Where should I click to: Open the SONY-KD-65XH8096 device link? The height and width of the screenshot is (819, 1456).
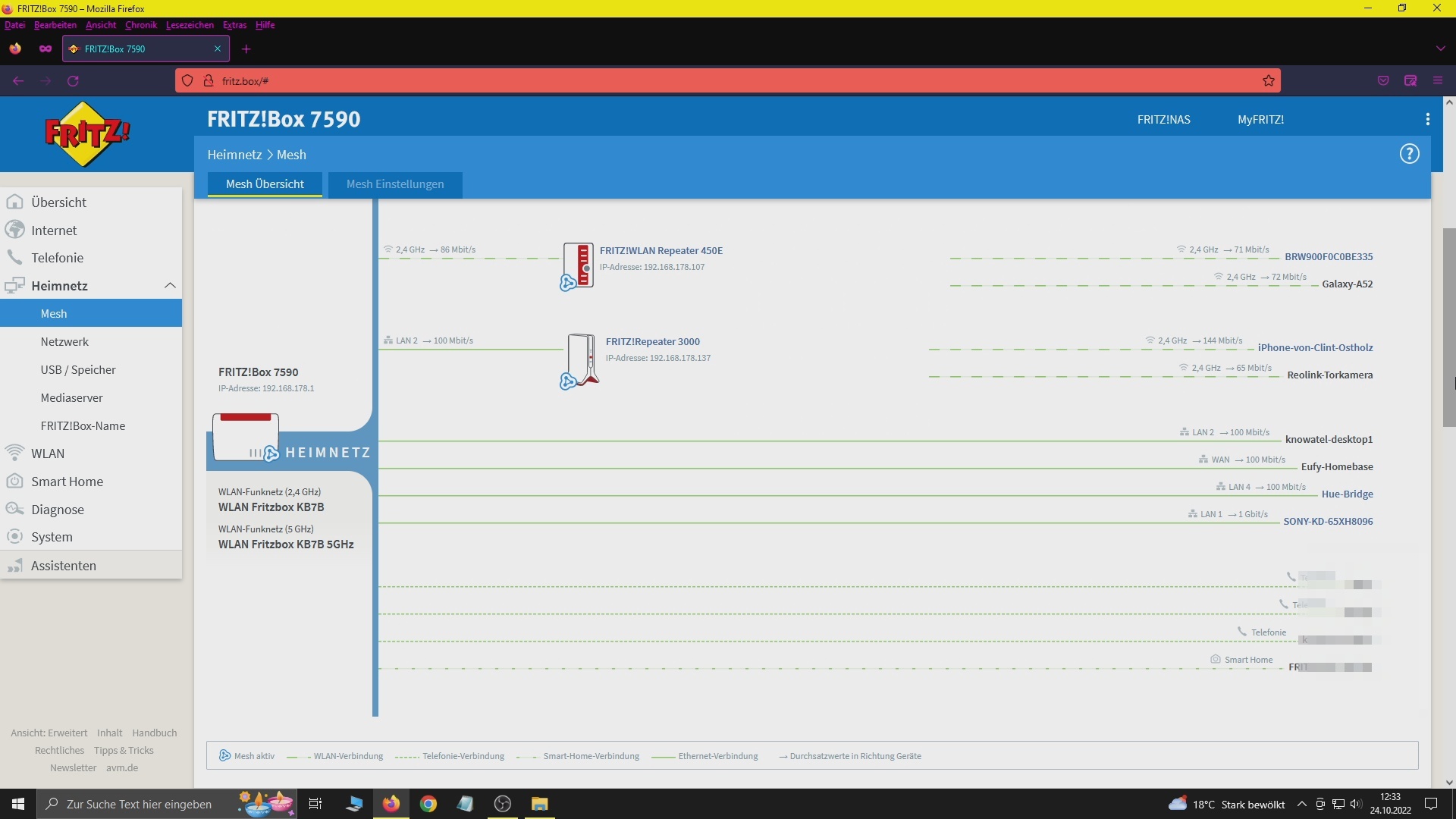tap(1328, 522)
